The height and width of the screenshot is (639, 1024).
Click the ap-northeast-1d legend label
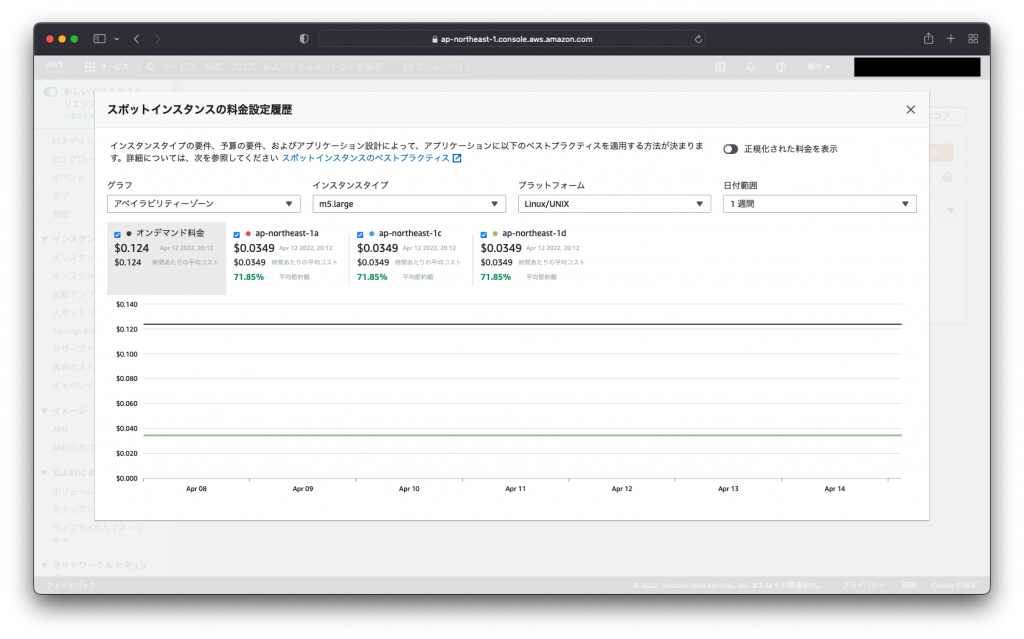point(534,233)
